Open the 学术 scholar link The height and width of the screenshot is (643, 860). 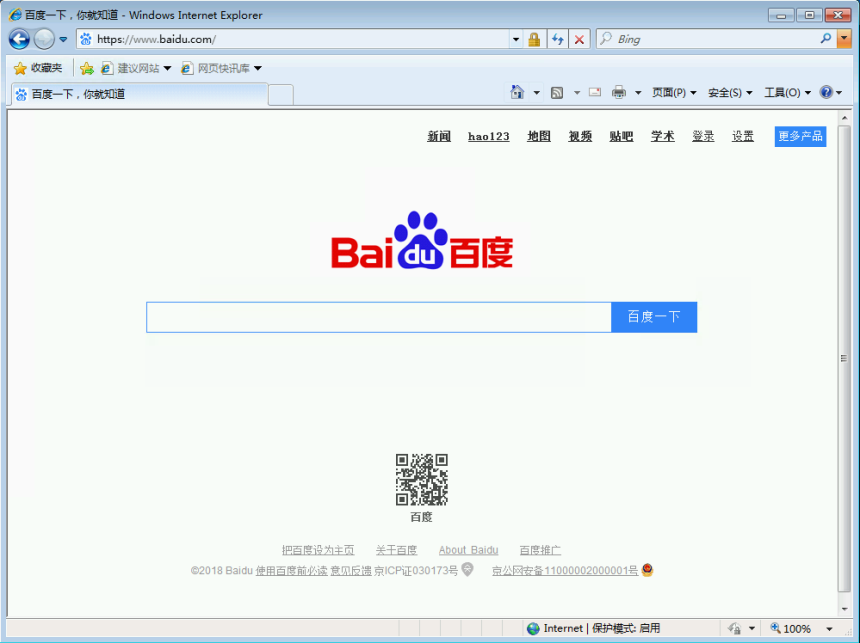coord(662,136)
